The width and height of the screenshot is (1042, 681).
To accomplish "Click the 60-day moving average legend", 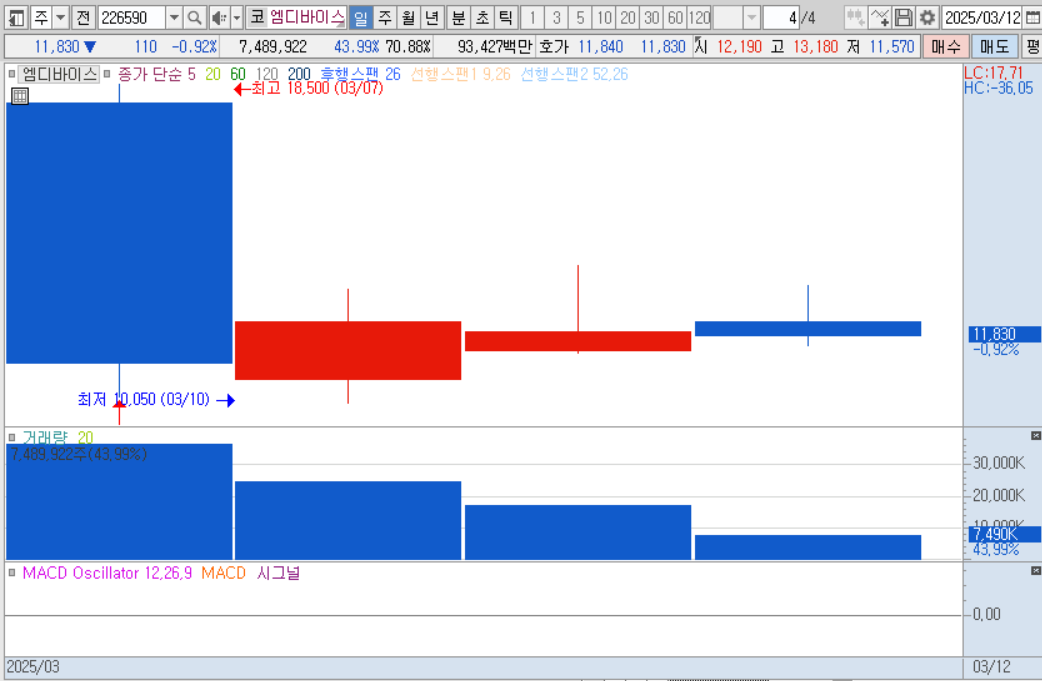I will (238, 74).
